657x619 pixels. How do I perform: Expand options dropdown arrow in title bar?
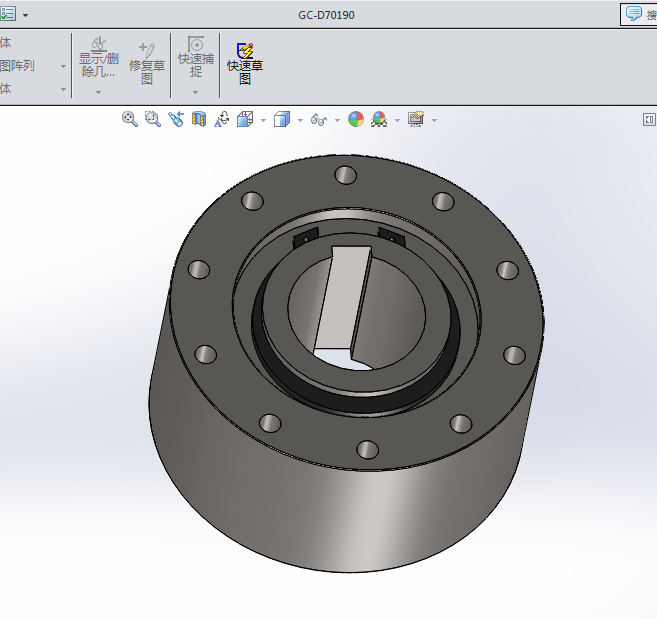click(26, 16)
